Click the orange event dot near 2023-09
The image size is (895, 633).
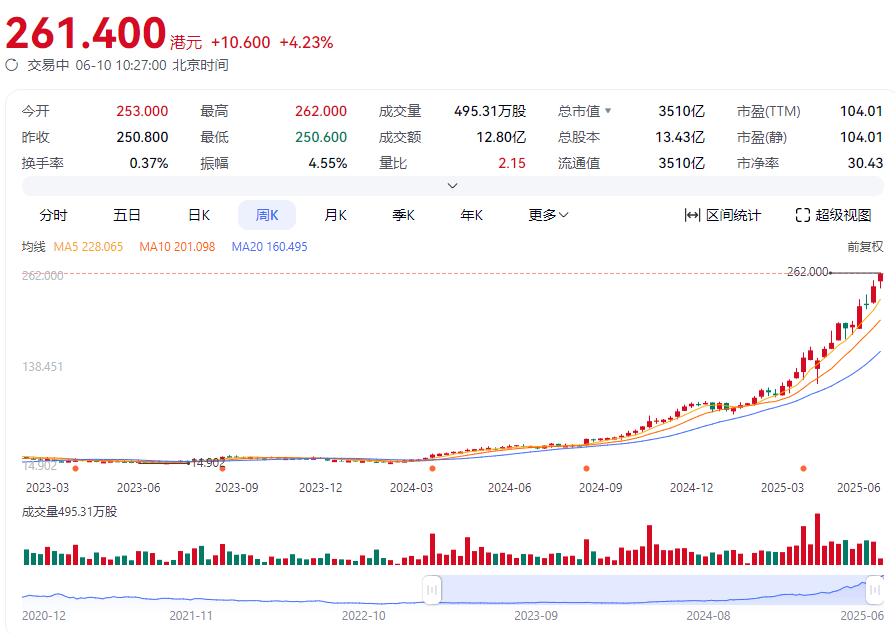(x=222, y=468)
